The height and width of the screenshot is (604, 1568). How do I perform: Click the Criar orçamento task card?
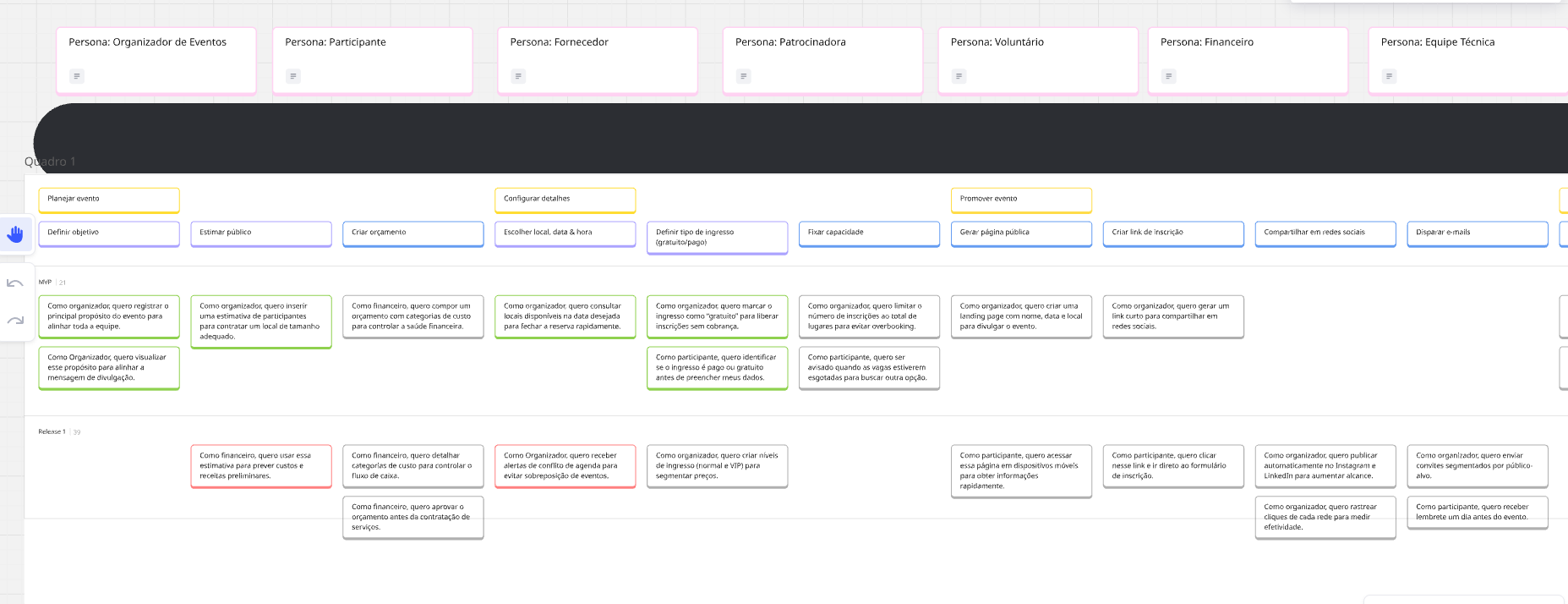click(412, 233)
